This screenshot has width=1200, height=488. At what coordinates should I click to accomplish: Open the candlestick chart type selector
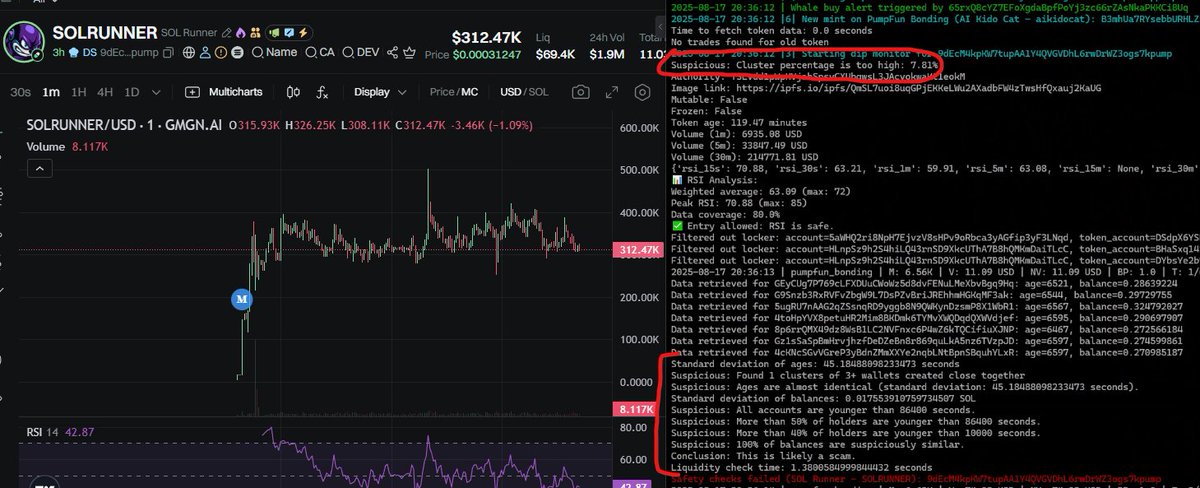(293, 92)
